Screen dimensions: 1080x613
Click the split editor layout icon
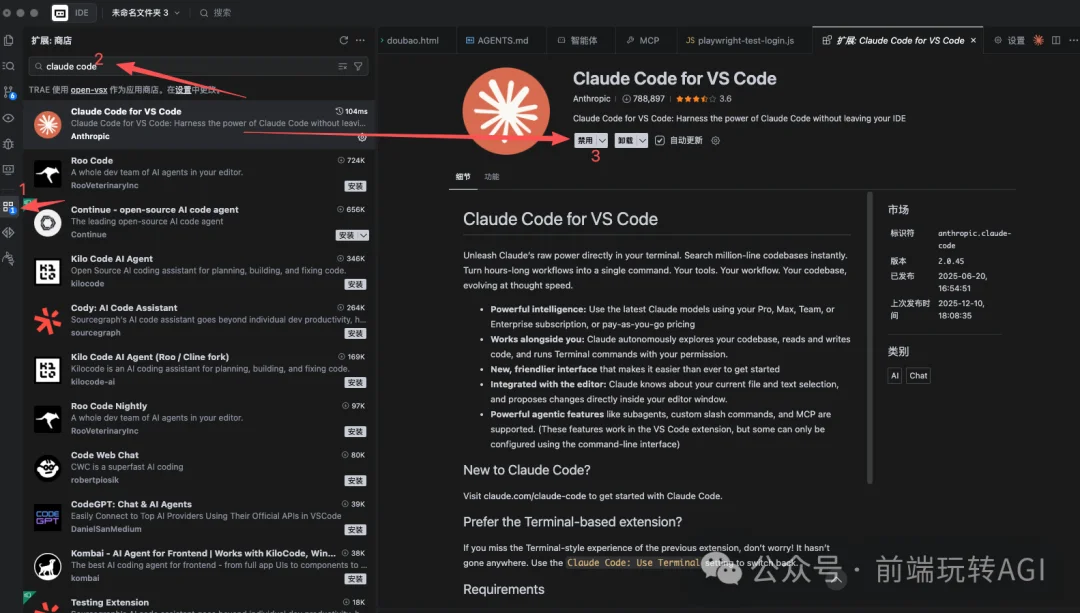point(1054,40)
